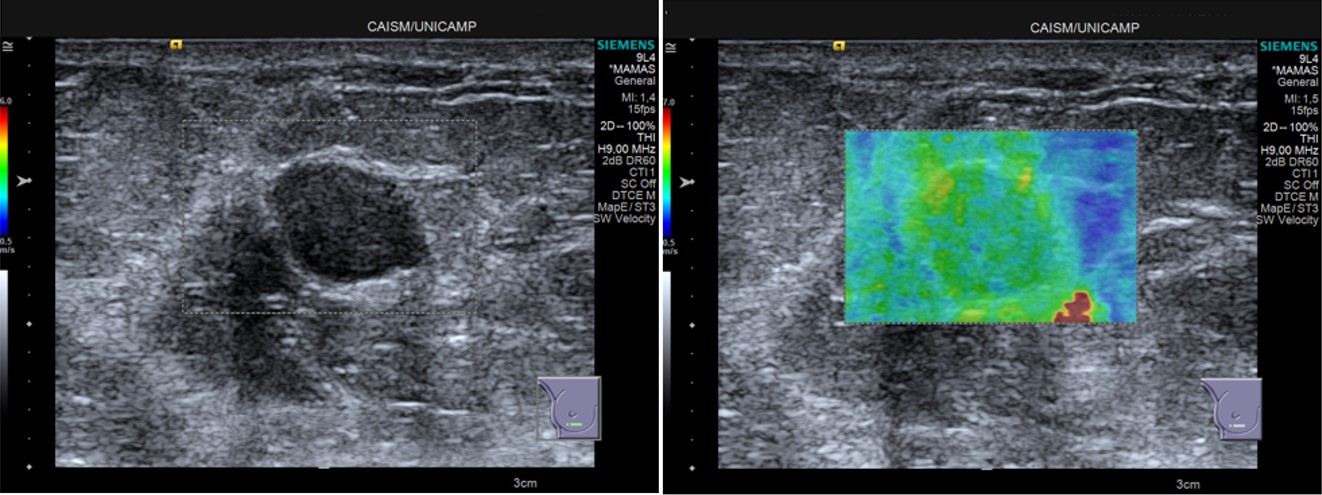This screenshot has height=495, width=1322.
Task: Click the 3cm depth label under right image
Action: (x=1187, y=483)
